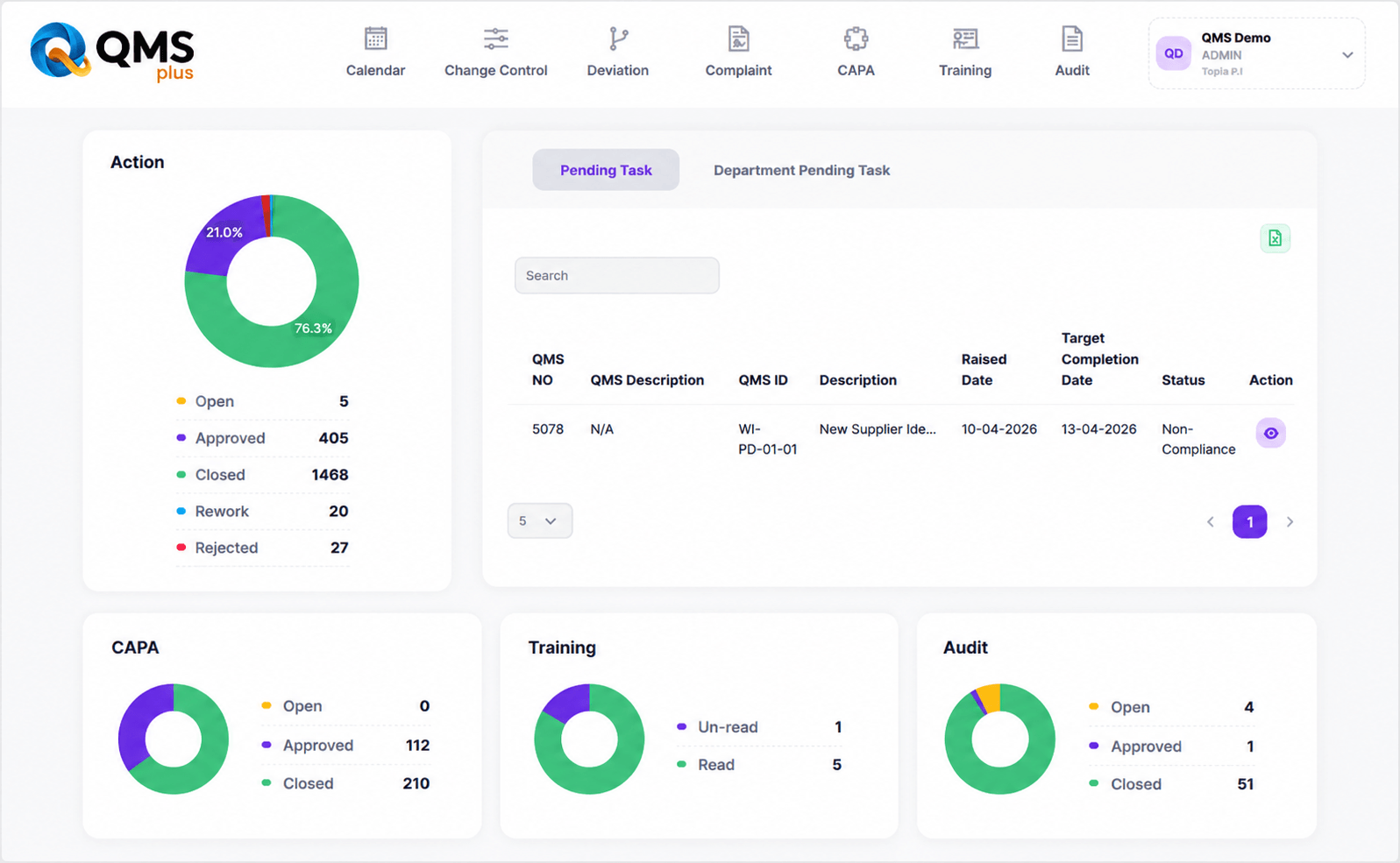Focus the Search input field

coord(617,275)
